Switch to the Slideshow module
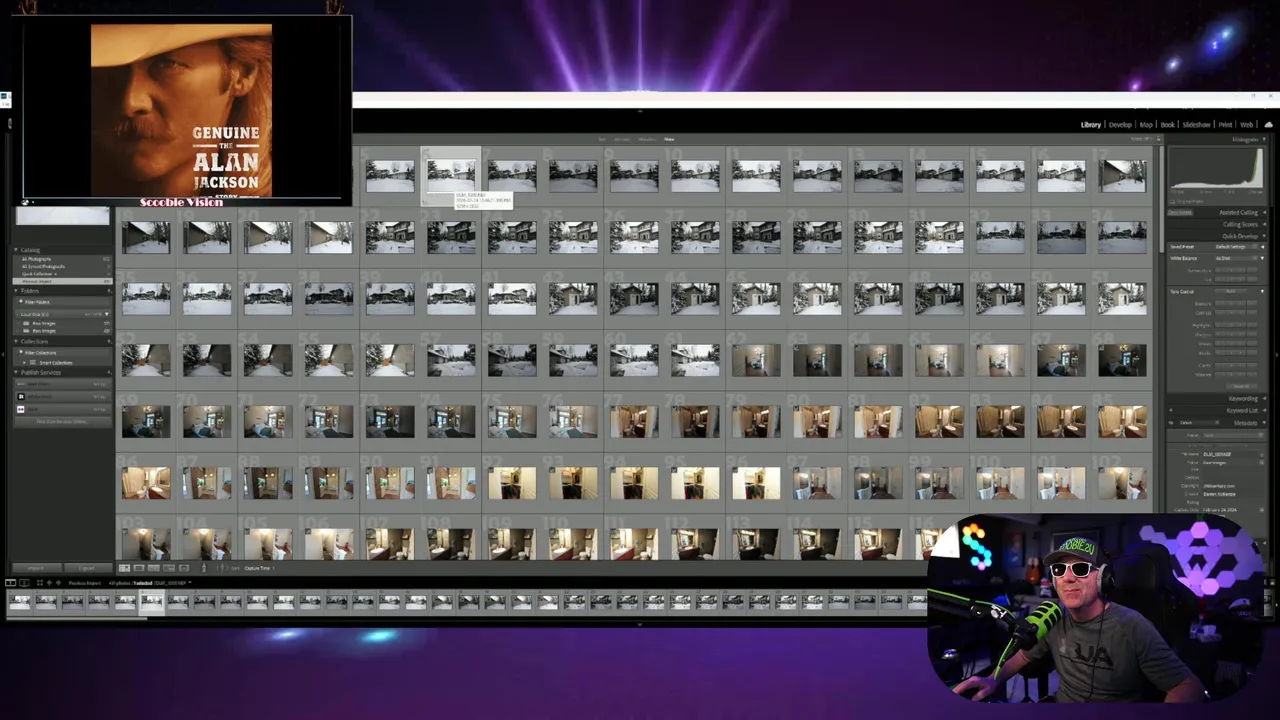 [1196, 125]
